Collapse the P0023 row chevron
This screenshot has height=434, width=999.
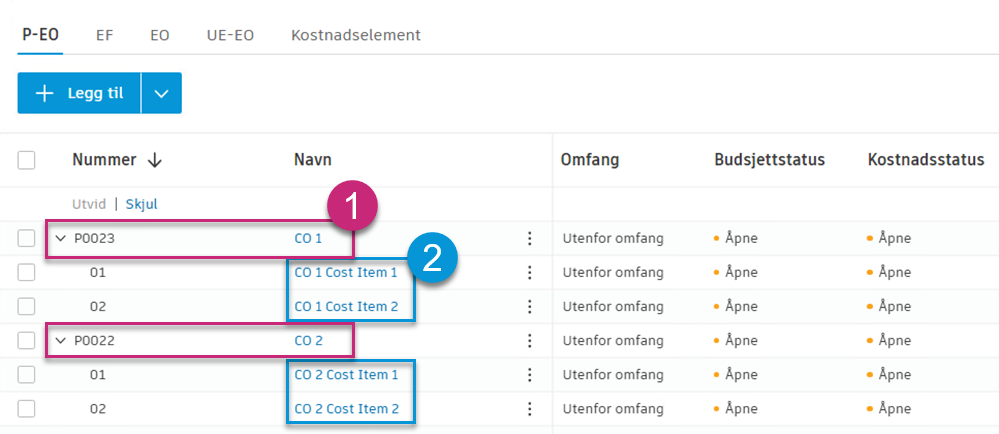pyautogui.click(x=60, y=238)
